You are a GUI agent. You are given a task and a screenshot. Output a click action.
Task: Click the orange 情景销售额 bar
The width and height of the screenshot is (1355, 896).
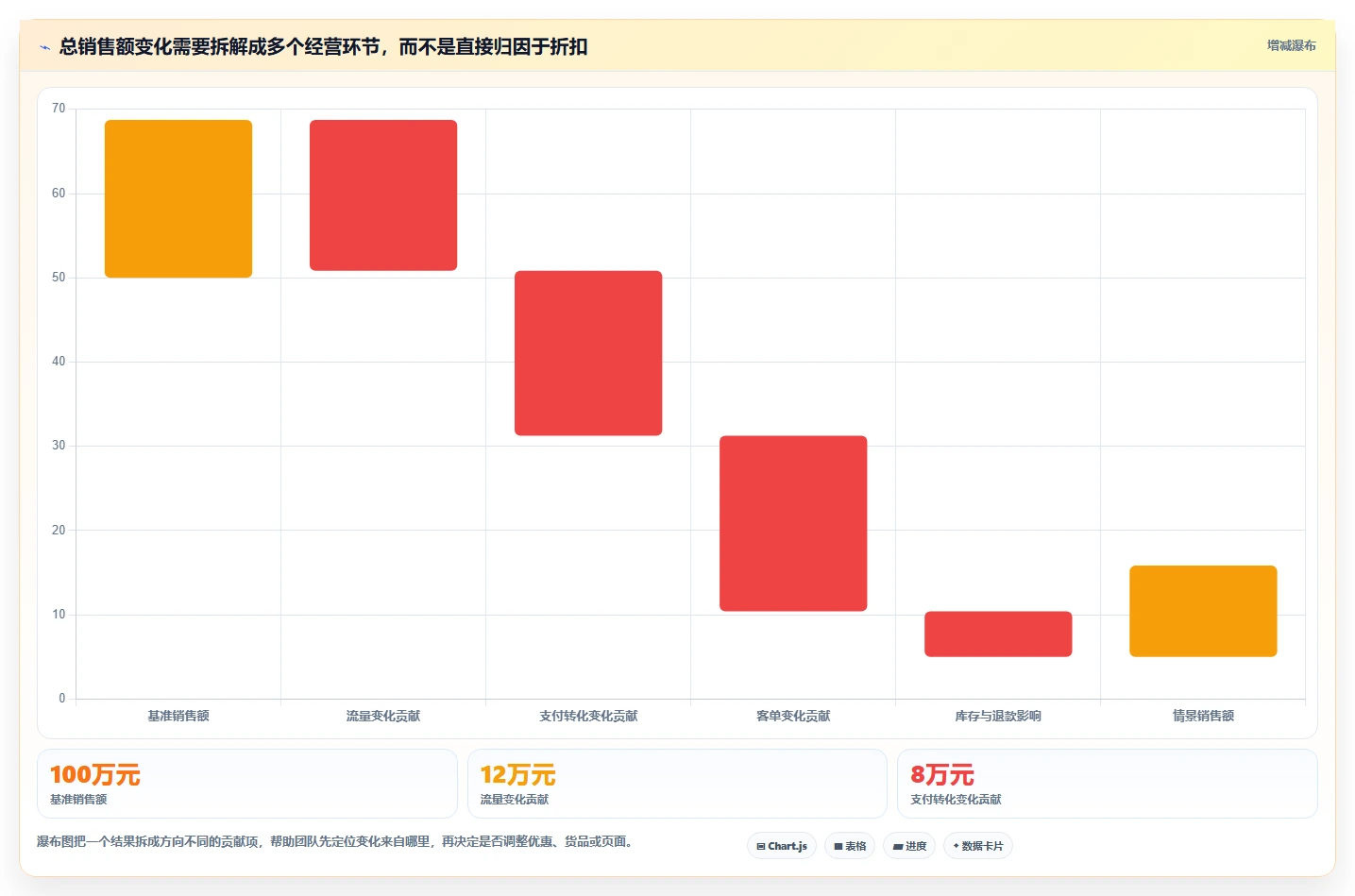tap(1203, 611)
